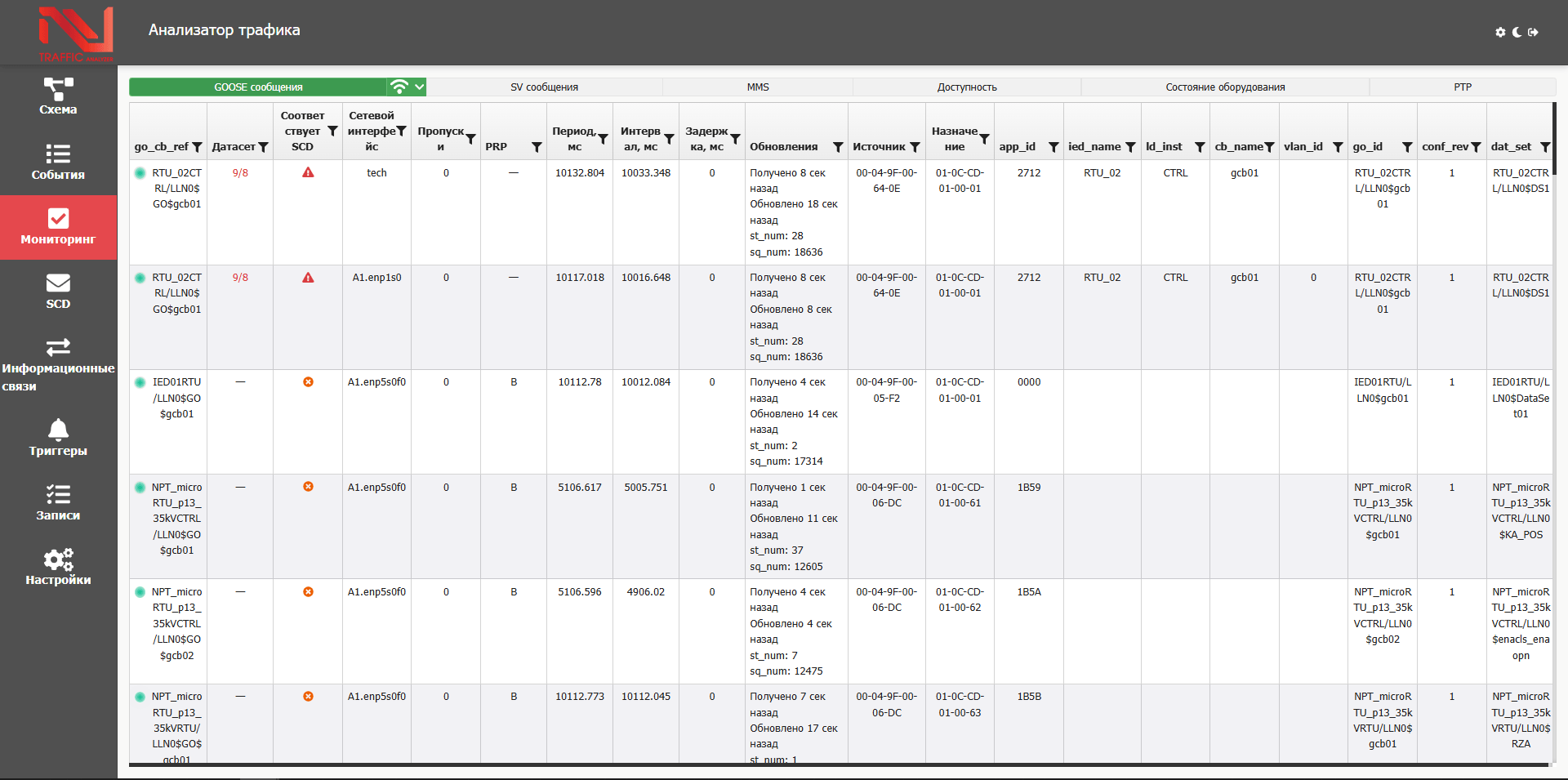Open the Записи sidebar section
1568x780 pixels.
click(x=58, y=502)
